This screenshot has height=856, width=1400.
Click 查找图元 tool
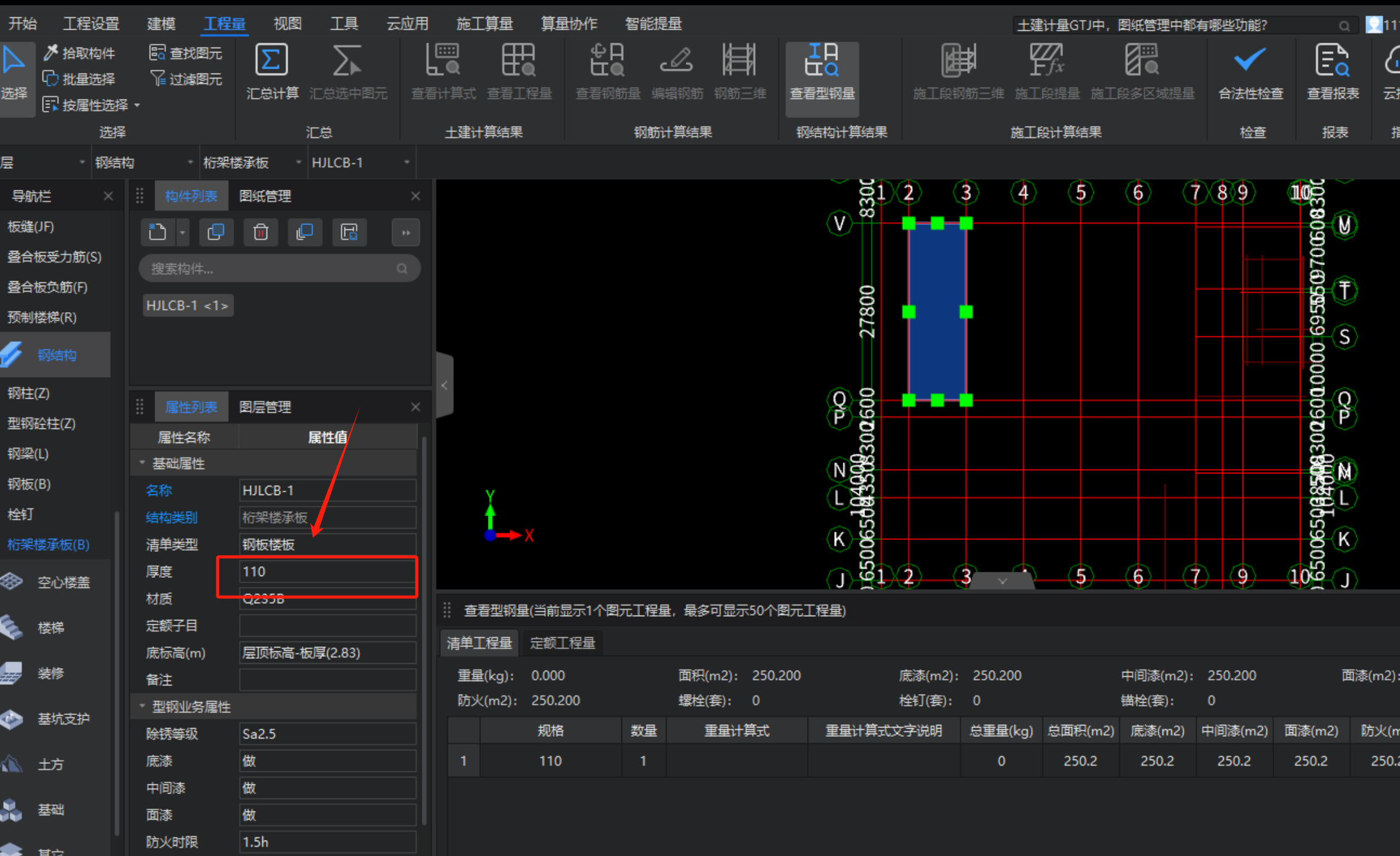(x=186, y=53)
